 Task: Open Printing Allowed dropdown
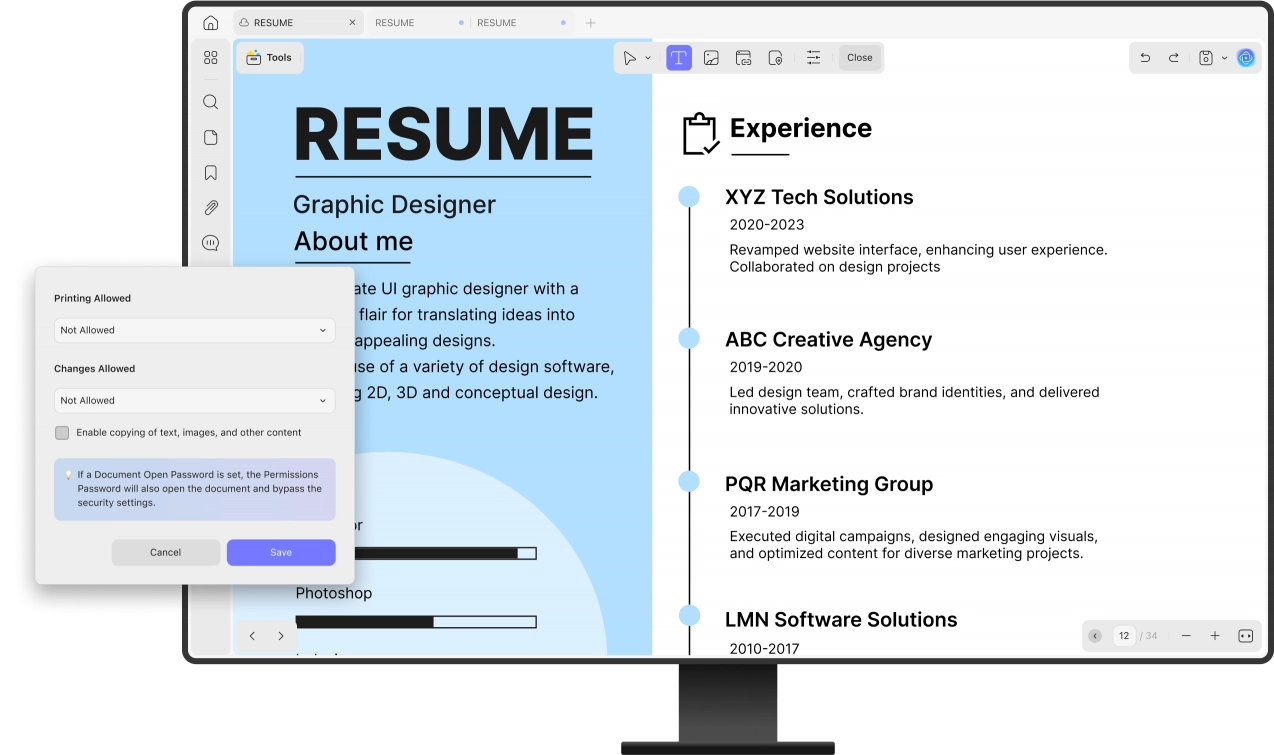pyautogui.click(x=195, y=330)
